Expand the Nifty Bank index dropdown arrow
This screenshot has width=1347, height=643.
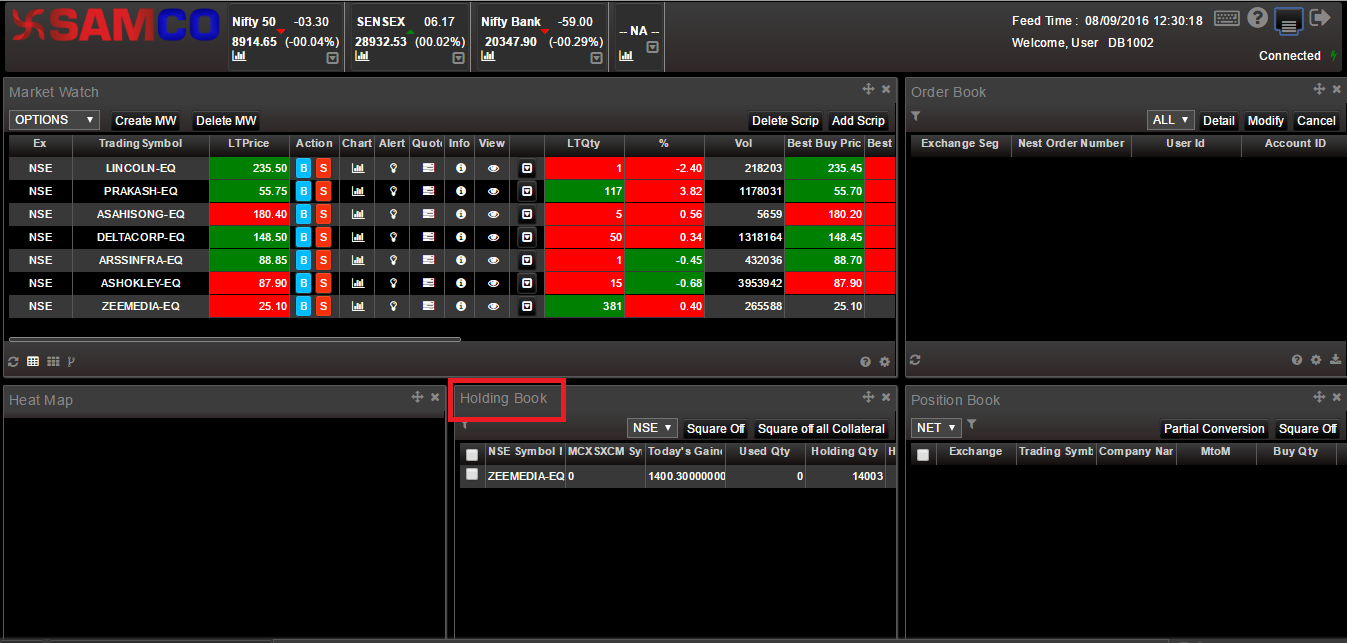click(x=597, y=58)
